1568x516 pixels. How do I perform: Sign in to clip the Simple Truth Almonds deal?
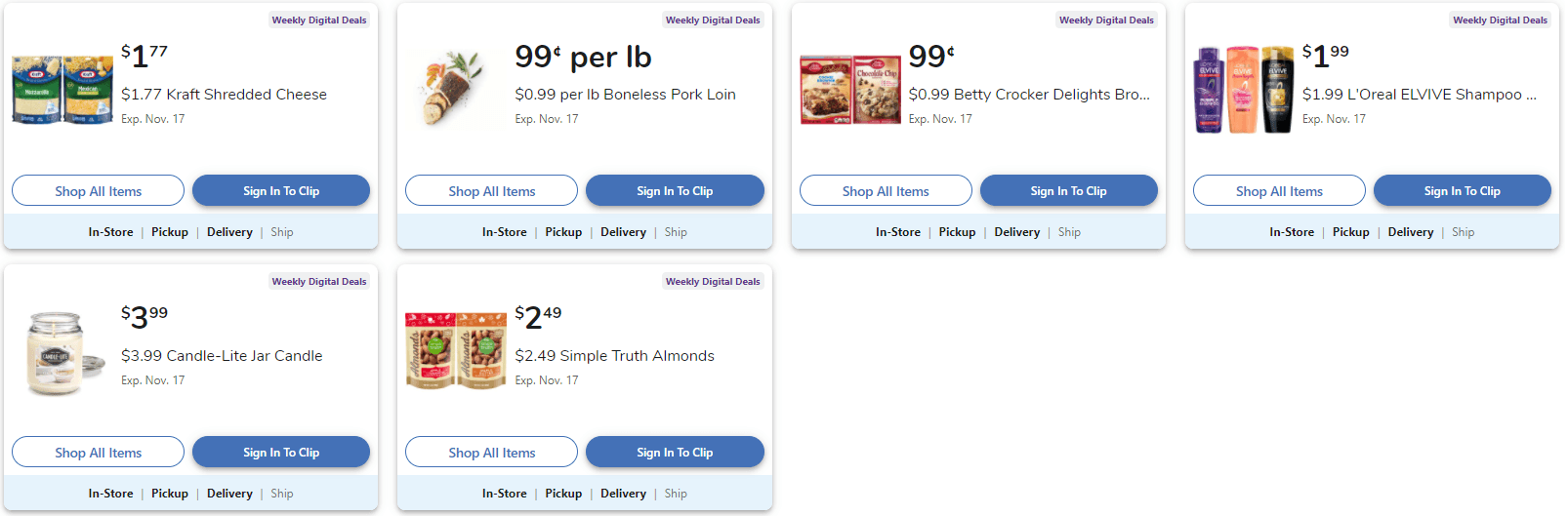point(675,453)
